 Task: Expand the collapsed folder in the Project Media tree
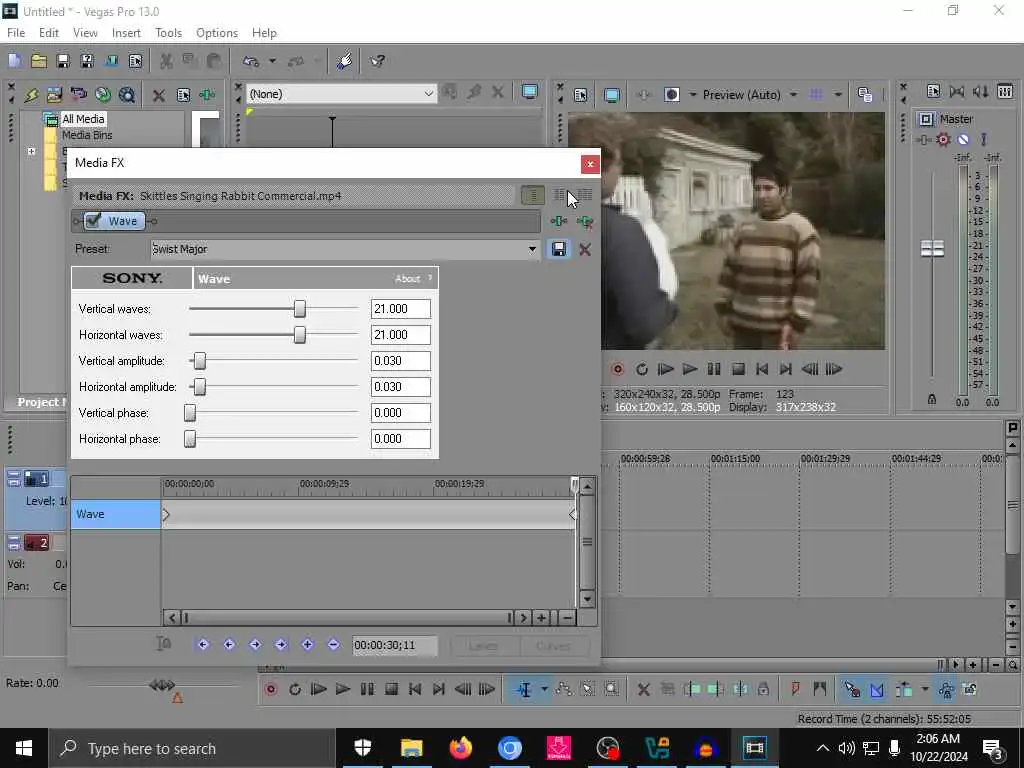tap(31, 151)
